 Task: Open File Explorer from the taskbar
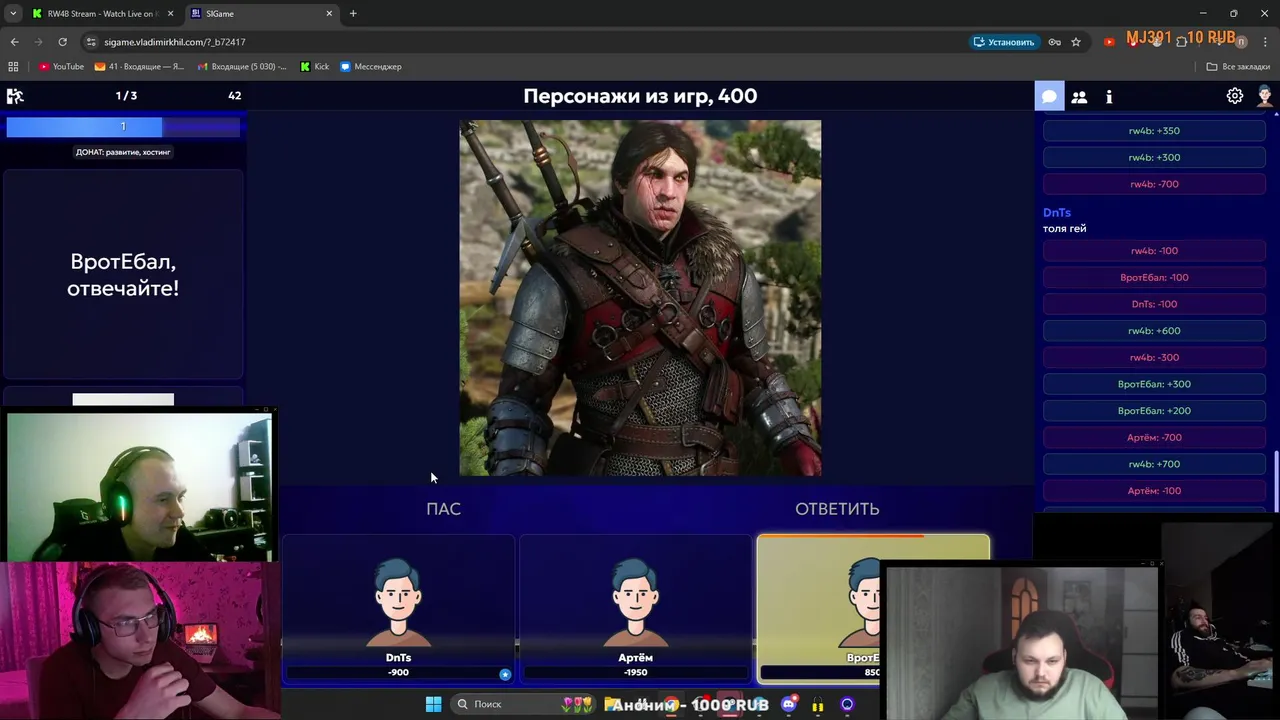pyautogui.click(x=611, y=704)
